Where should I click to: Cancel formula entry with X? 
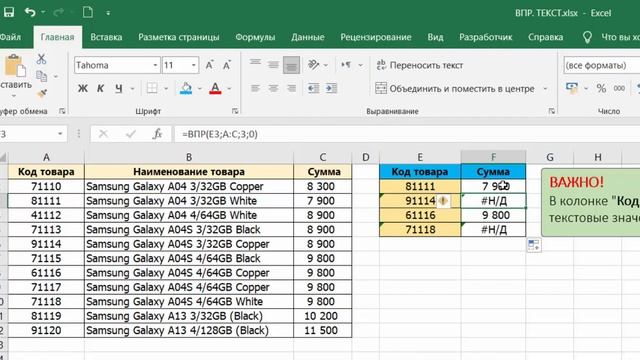pos(103,134)
